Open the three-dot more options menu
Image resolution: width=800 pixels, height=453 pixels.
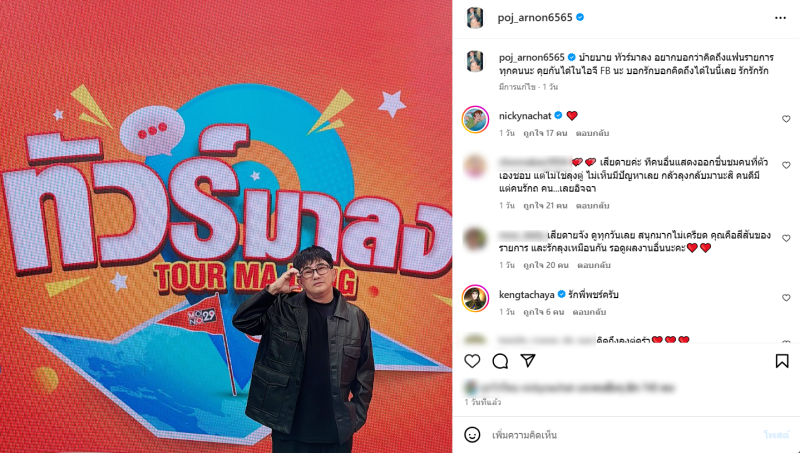pyautogui.click(x=780, y=18)
